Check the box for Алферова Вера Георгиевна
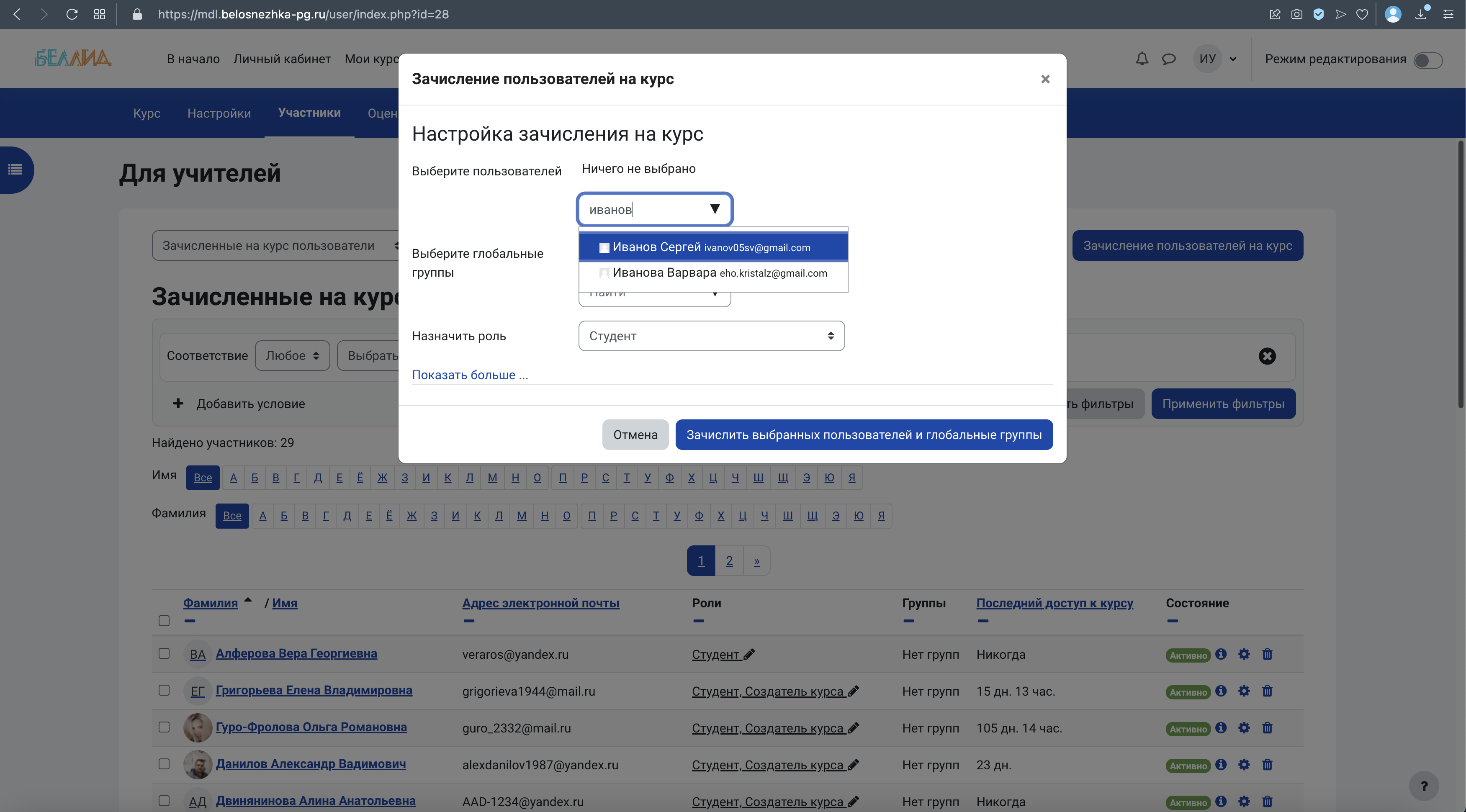This screenshot has width=1466, height=812. click(164, 653)
